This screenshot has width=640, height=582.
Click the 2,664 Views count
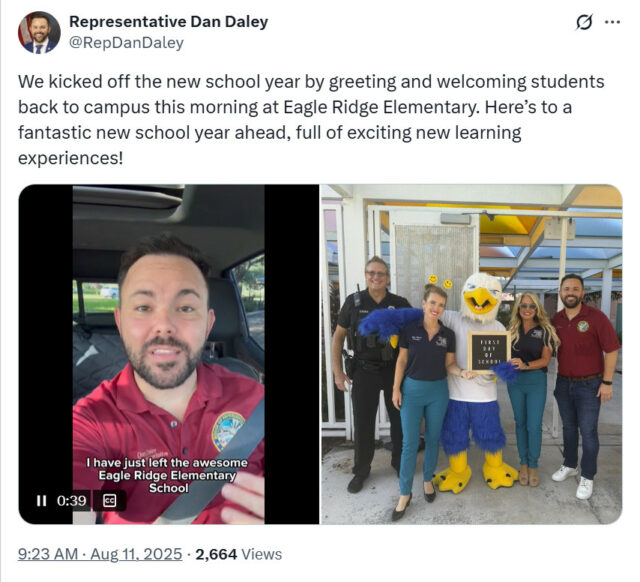[x=238, y=554]
